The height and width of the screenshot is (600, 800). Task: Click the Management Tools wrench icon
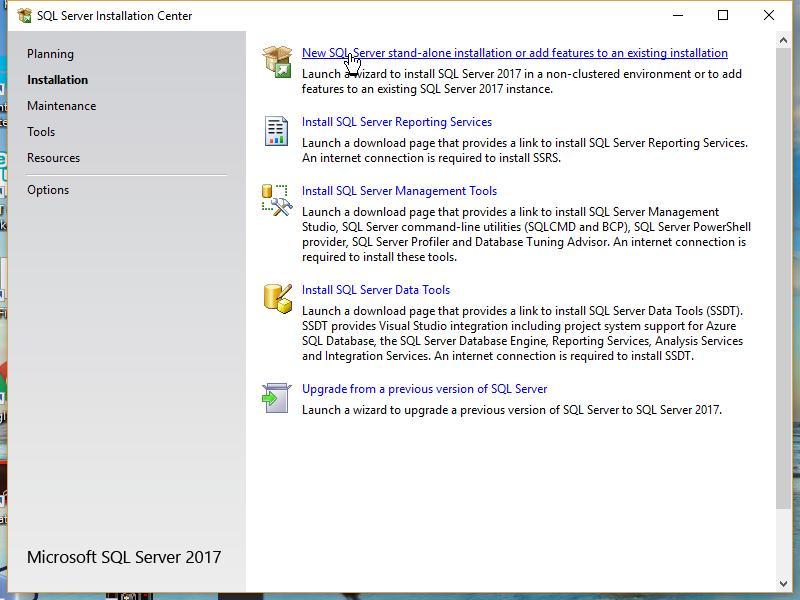277,200
